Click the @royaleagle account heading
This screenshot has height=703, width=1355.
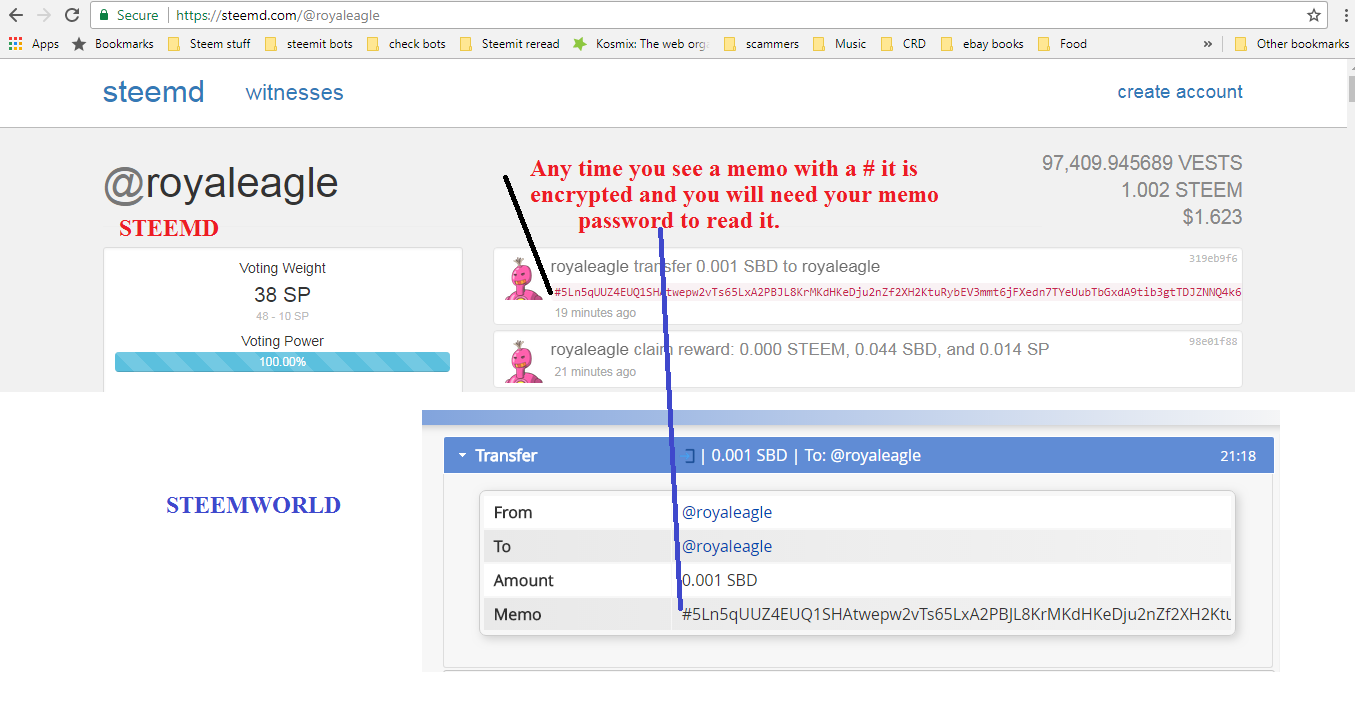point(220,184)
